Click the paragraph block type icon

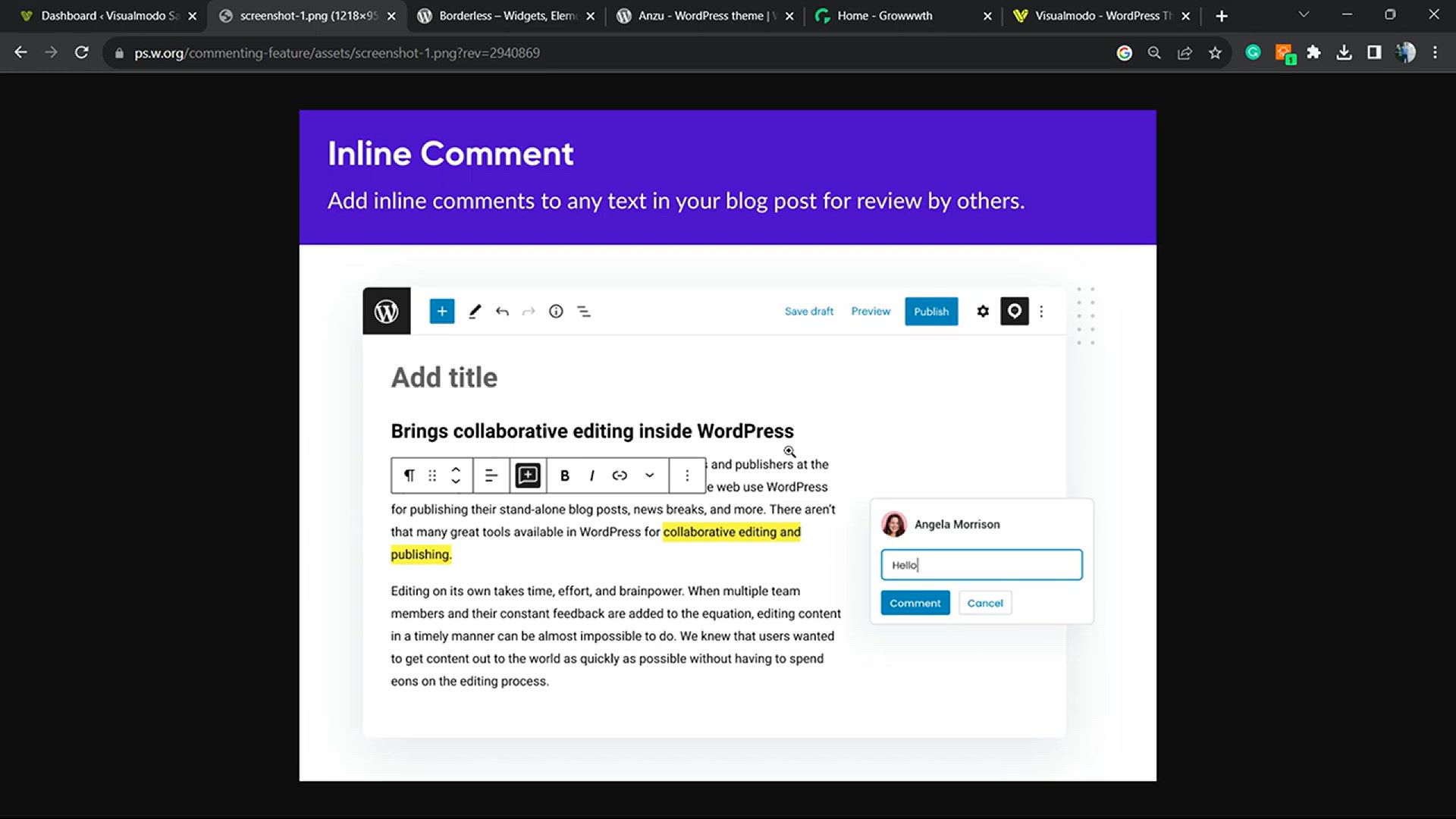tap(409, 475)
